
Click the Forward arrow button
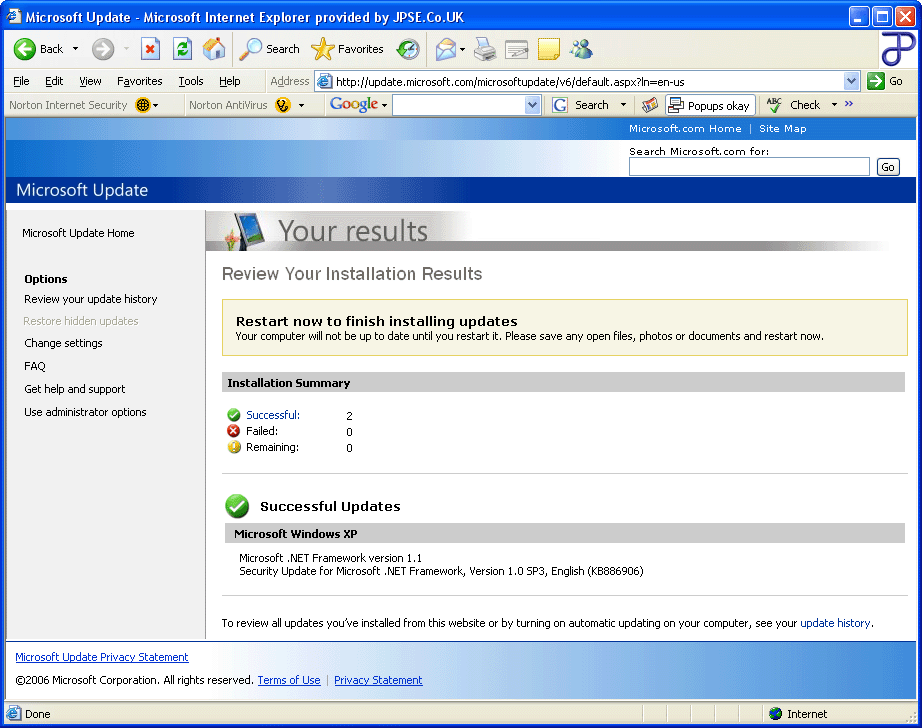(x=103, y=49)
